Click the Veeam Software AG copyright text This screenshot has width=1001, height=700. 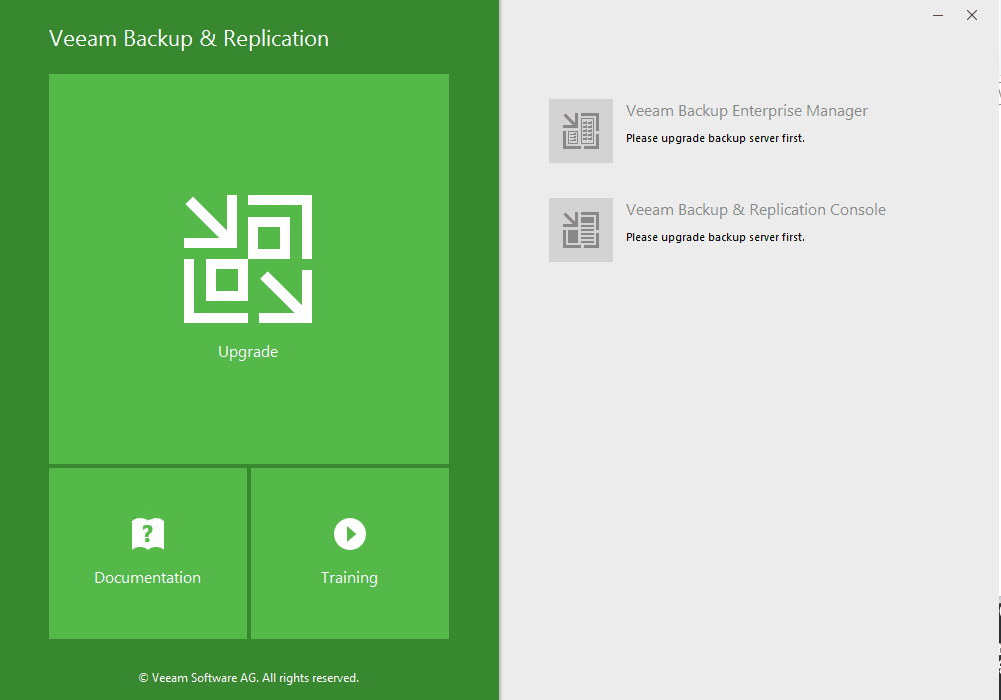[x=249, y=678]
